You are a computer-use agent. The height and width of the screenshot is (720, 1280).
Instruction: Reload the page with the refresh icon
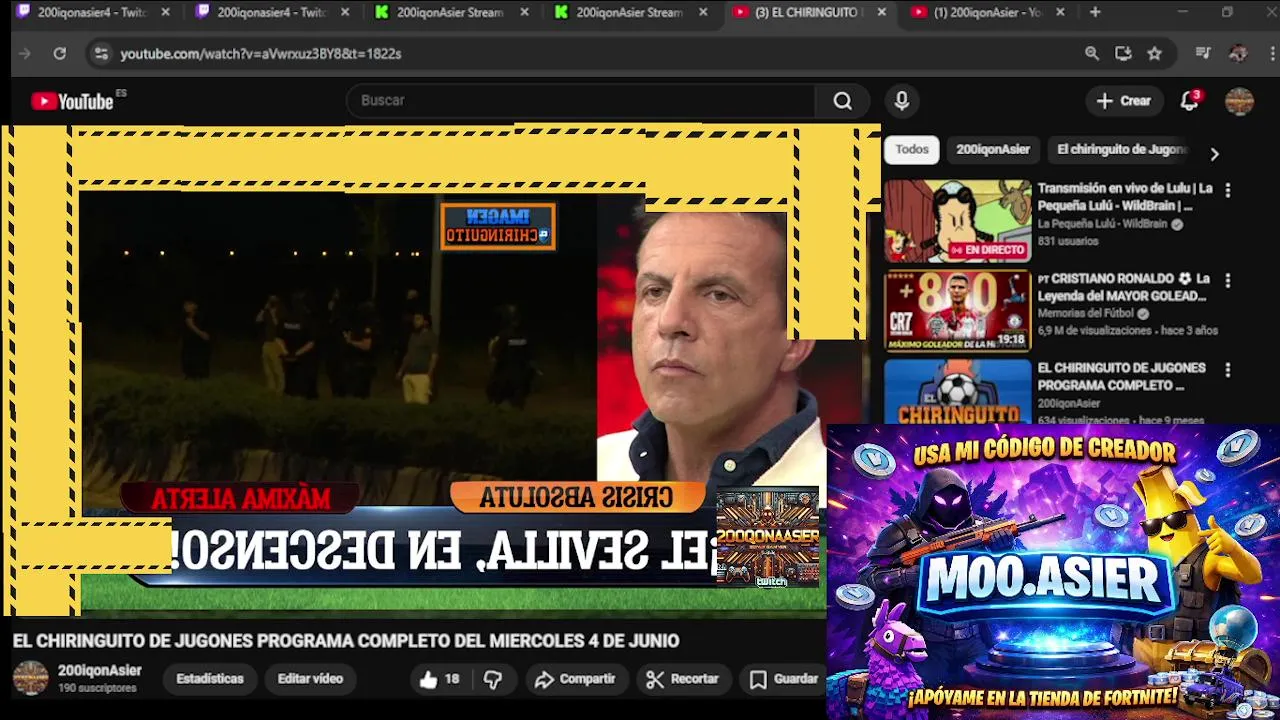[60, 53]
